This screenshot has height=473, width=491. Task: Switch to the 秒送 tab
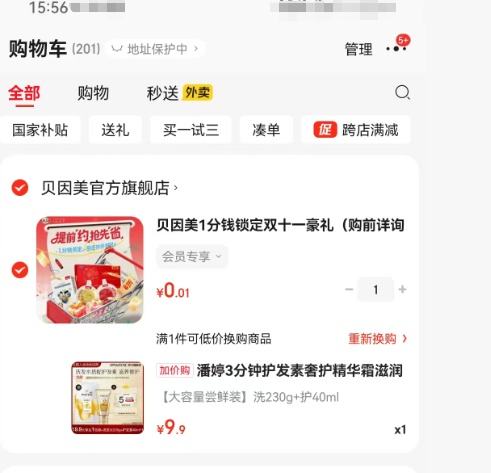click(163, 93)
